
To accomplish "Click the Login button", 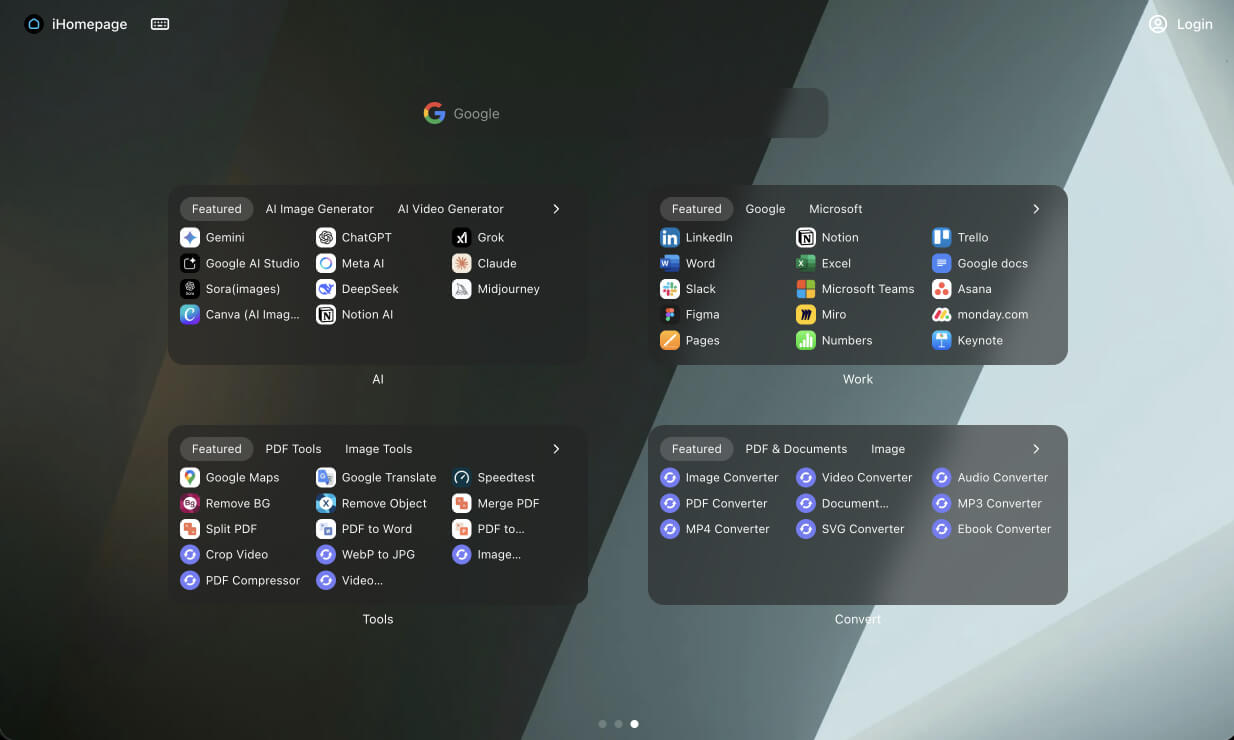I will coord(1181,24).
